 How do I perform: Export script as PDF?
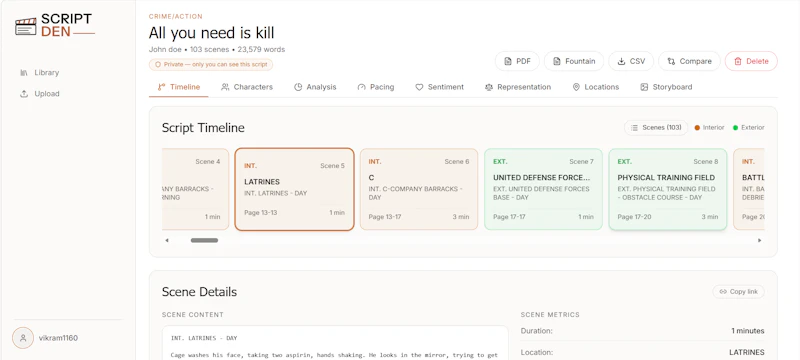point(517,61)
